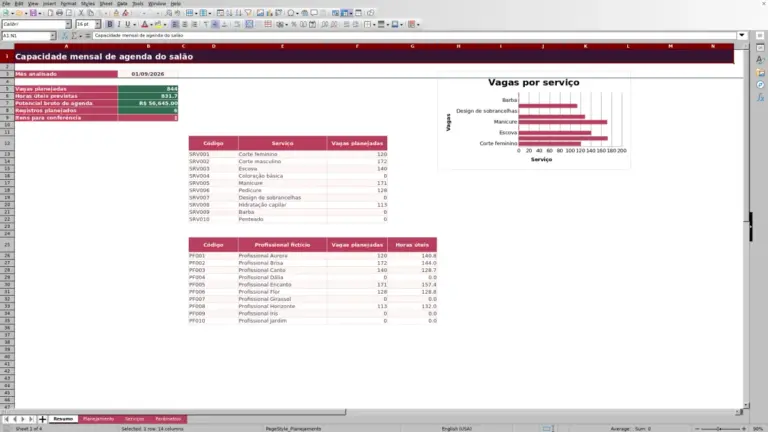The width and height of the screenshot is (768, 432).
Task: Open the Sheet menu
Action: point(106,3)
